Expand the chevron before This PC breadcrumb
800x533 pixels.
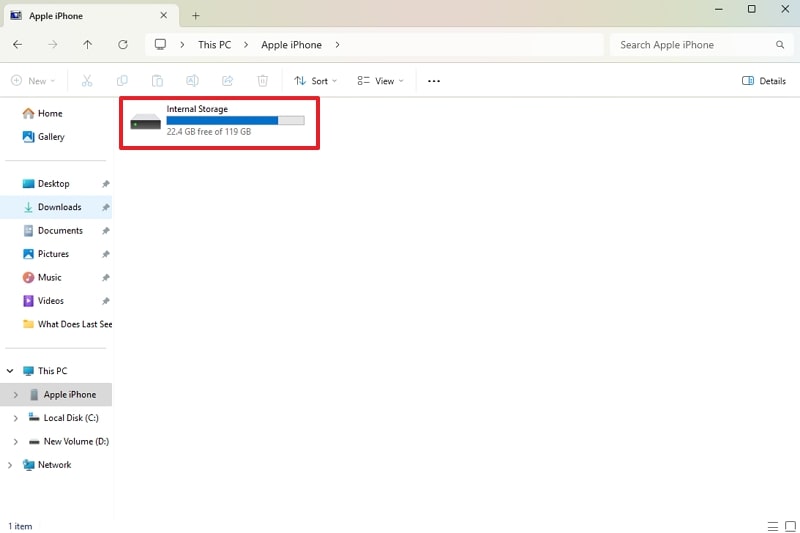point(182,45)
